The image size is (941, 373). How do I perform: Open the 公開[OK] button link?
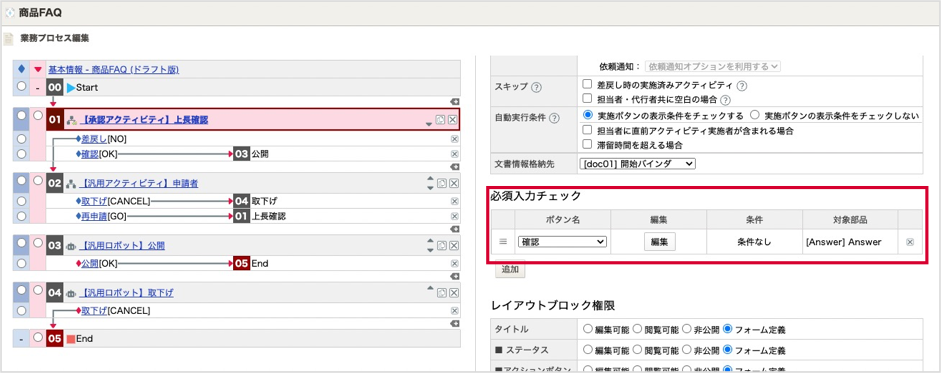click(x=91, y=263)
